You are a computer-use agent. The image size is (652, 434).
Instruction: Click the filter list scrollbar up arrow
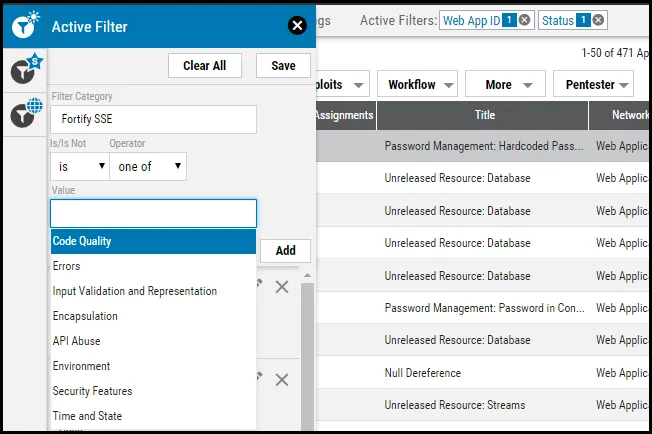[307, 275]
